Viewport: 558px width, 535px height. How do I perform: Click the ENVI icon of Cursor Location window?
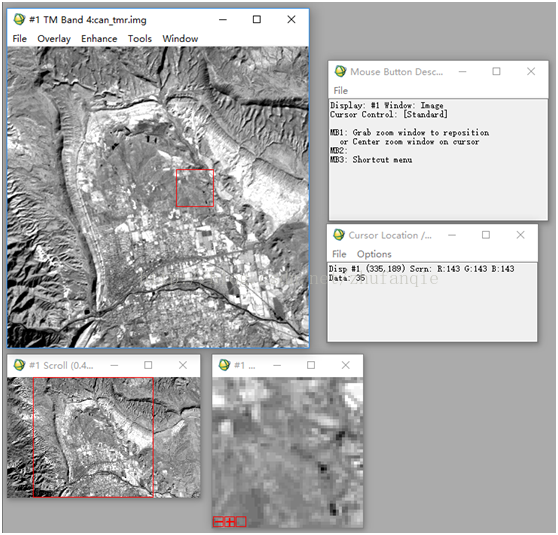tap(339, 235)
